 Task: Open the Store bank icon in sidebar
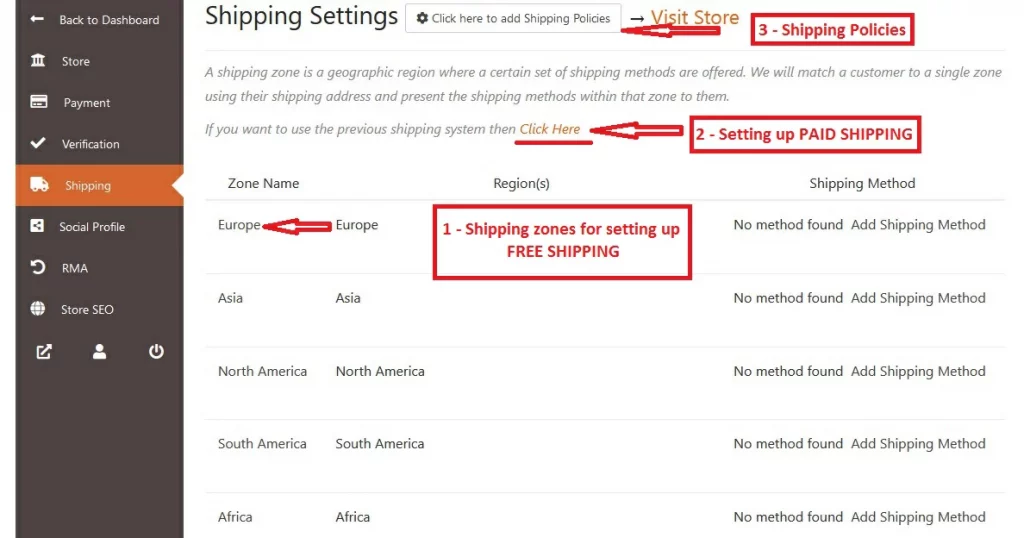click(38, 61)
